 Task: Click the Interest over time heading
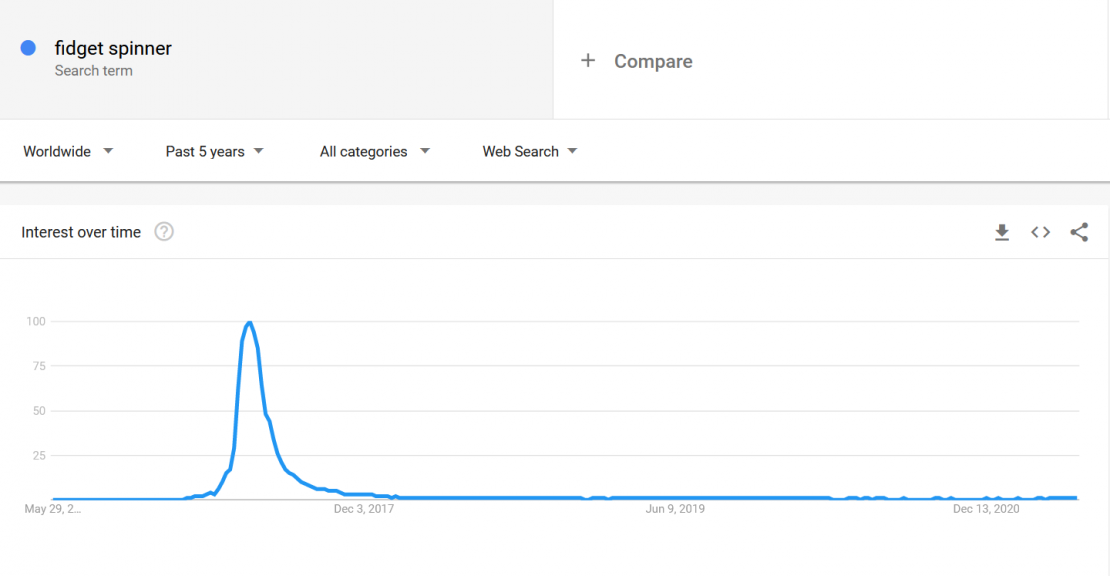click(x=81, y=232)
